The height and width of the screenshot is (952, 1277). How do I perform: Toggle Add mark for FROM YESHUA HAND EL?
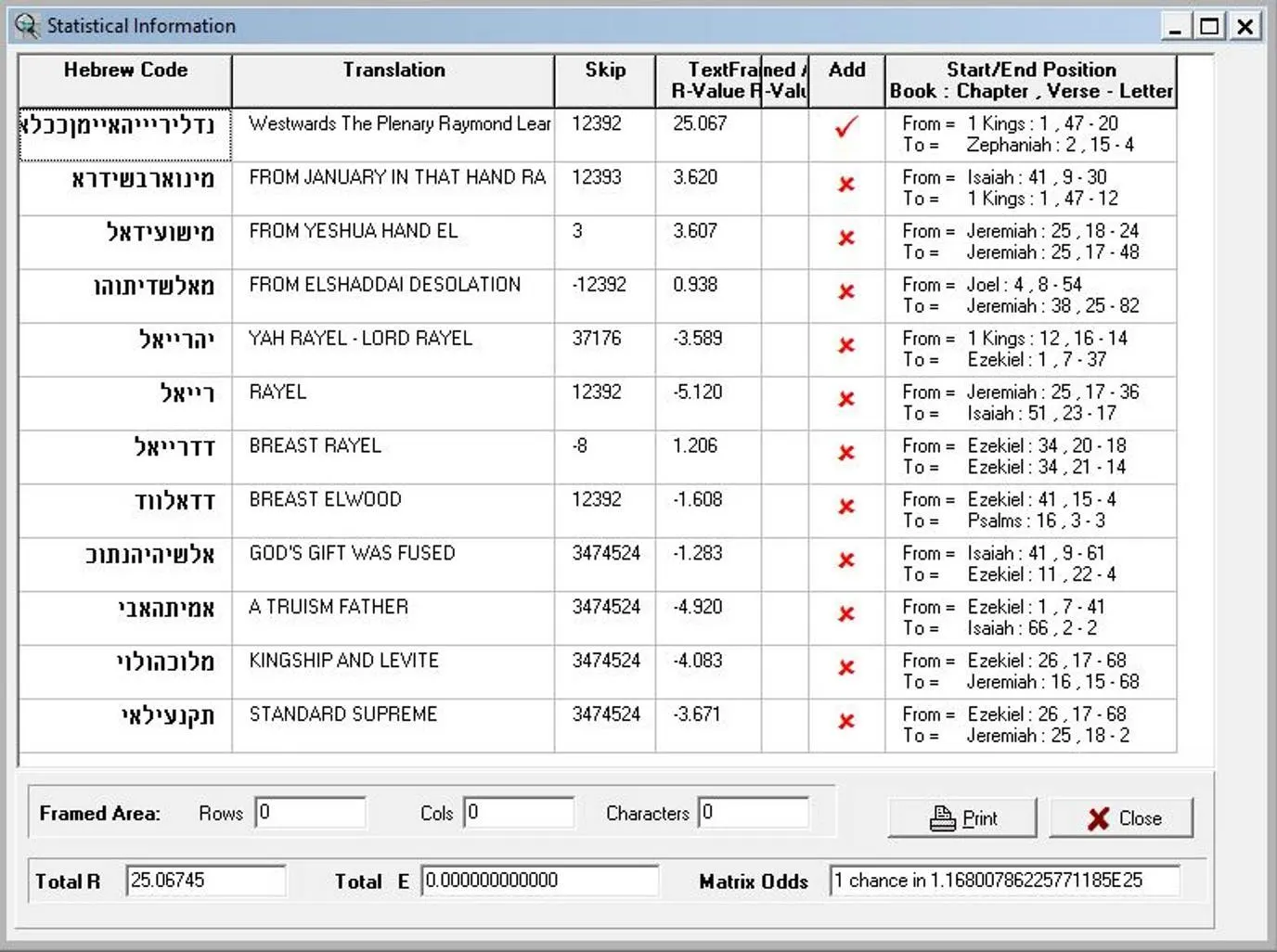845,238
